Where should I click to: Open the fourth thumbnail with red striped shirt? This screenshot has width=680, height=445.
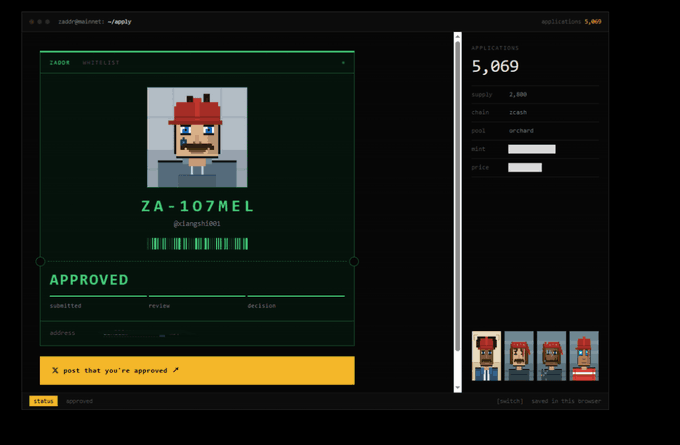coord(584,356)
